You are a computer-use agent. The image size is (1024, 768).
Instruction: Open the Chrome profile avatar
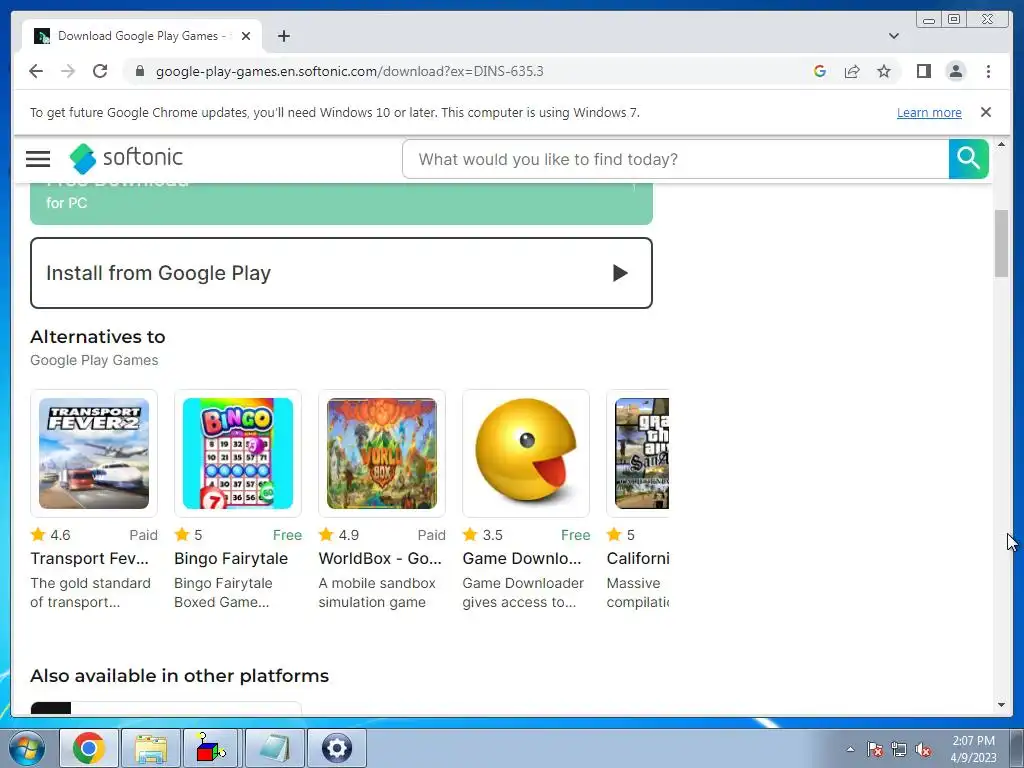[955, 71]
